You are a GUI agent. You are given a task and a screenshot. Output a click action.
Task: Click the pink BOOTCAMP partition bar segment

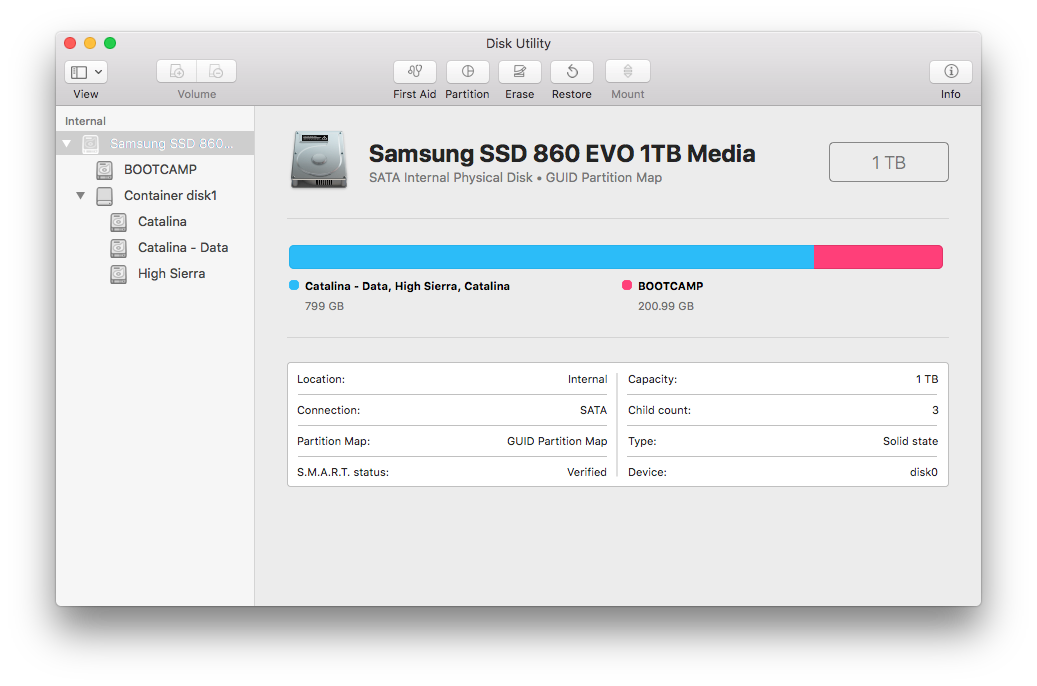click(x=878, y=257)
